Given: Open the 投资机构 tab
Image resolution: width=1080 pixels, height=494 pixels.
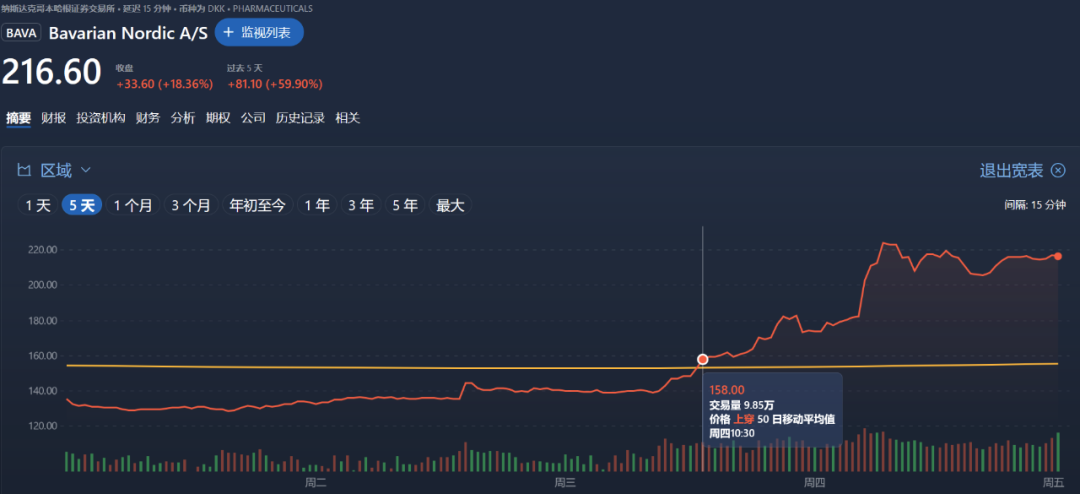Looking at the screenshot, I should pyautogui.click(x=101, y=118).
